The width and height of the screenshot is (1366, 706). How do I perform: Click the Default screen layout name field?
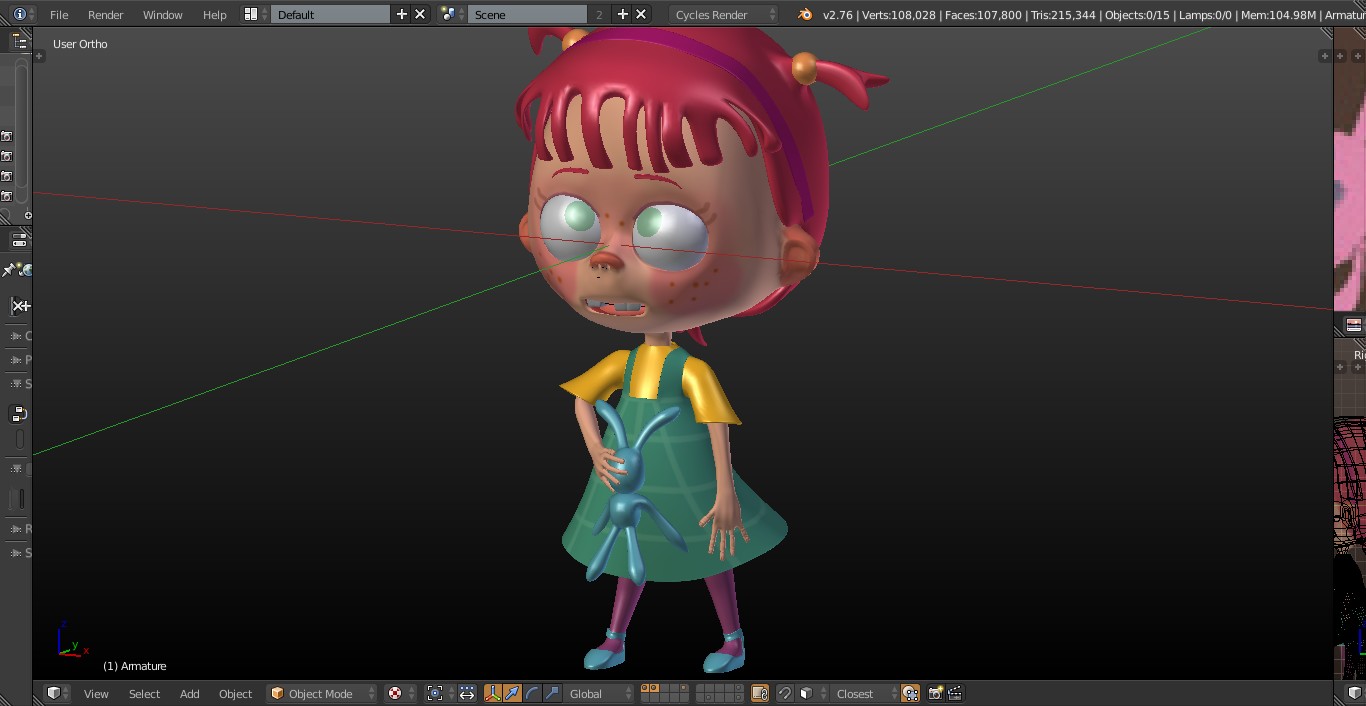click(x=331, y=14)
